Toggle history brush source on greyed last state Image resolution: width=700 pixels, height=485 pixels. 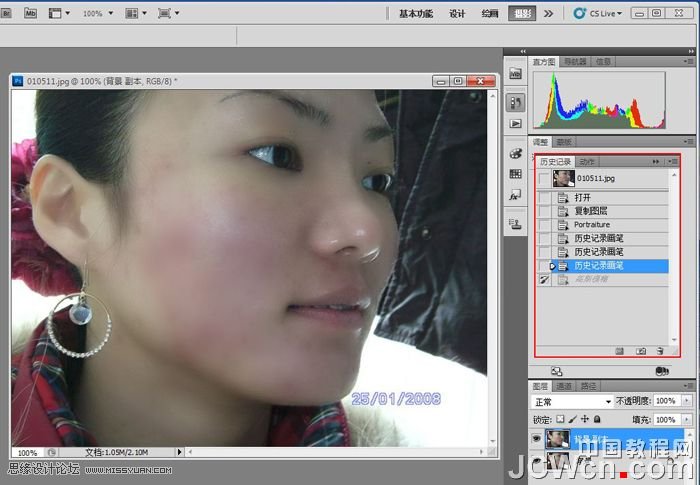tap(544, 280)
